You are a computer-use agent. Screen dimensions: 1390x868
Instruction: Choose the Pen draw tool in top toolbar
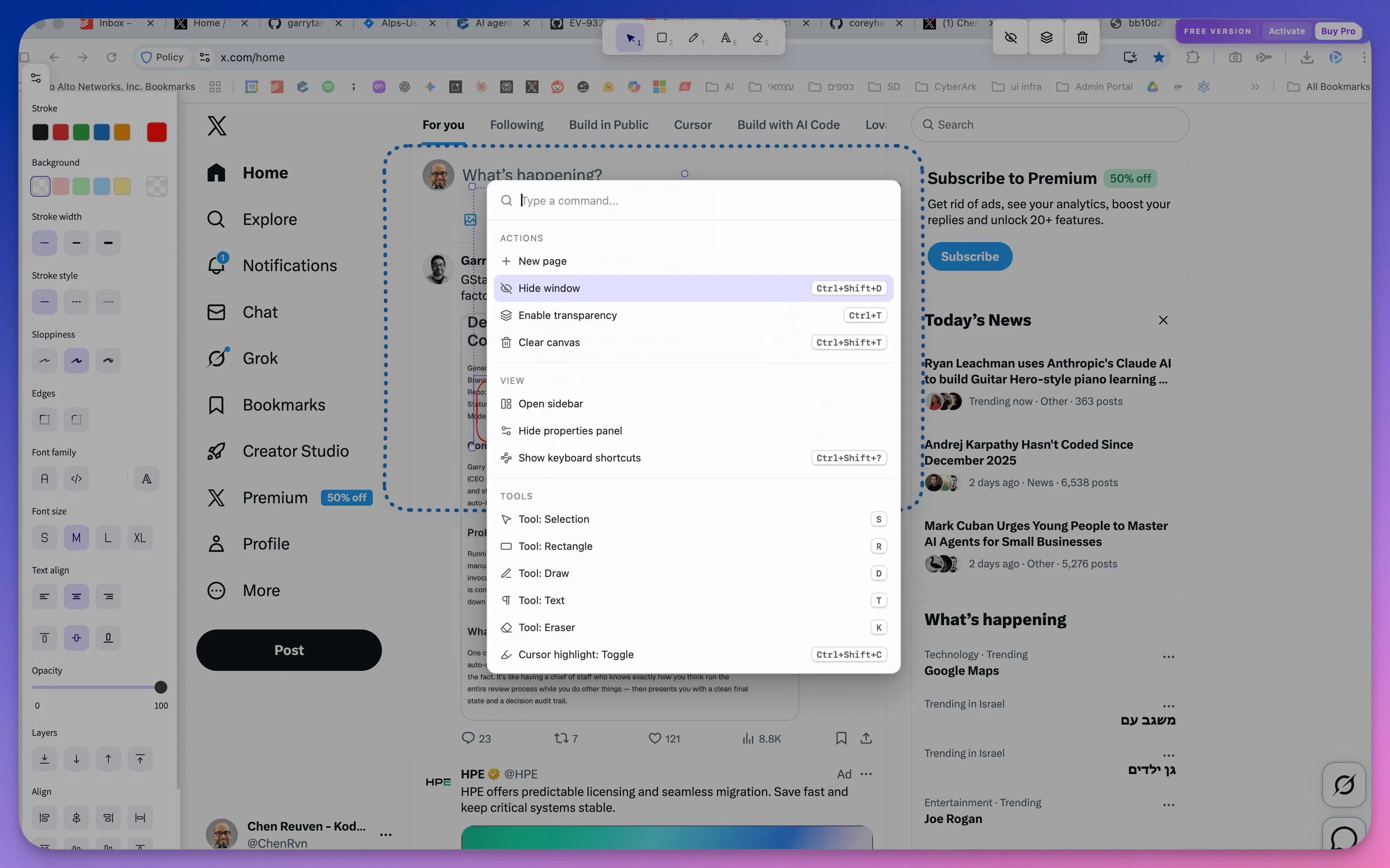click(693, 38)
